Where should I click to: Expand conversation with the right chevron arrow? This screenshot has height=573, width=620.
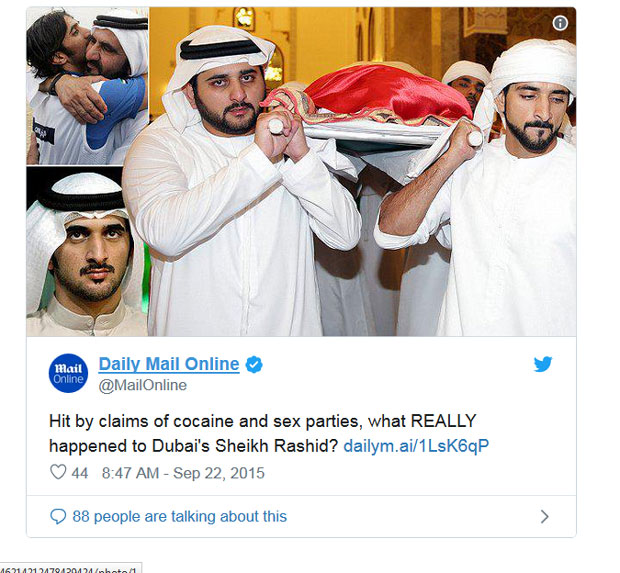pyautogui.click(x=544, y=516)
